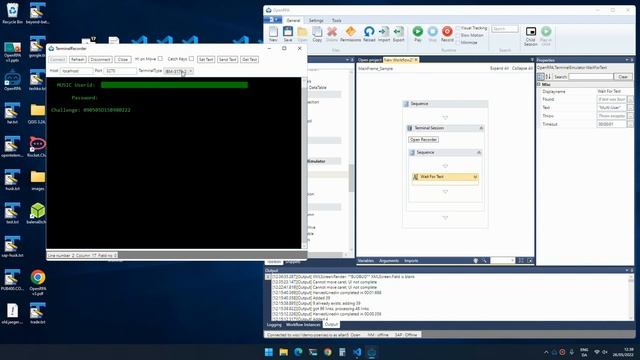Click the Port input field

point(120,71)
